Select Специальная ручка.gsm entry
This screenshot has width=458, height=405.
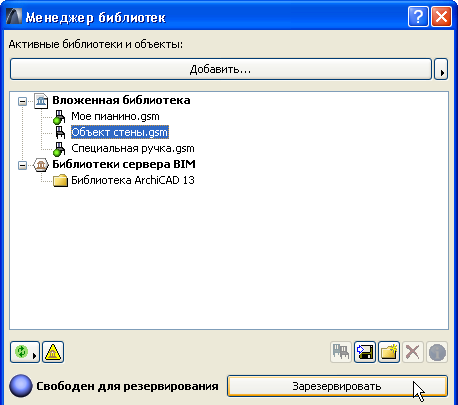[133, 148]
